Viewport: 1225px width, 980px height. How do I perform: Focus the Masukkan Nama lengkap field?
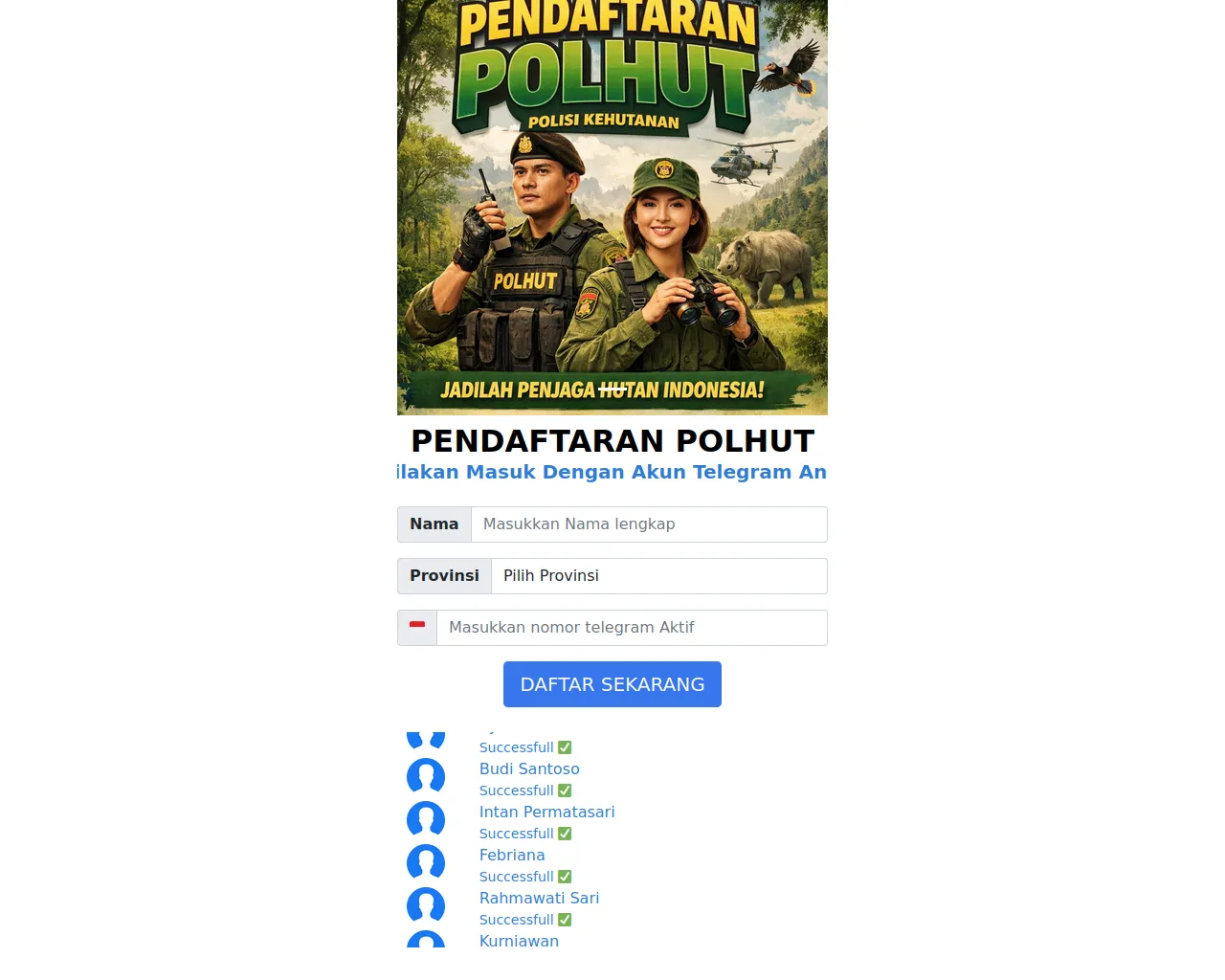649,524
